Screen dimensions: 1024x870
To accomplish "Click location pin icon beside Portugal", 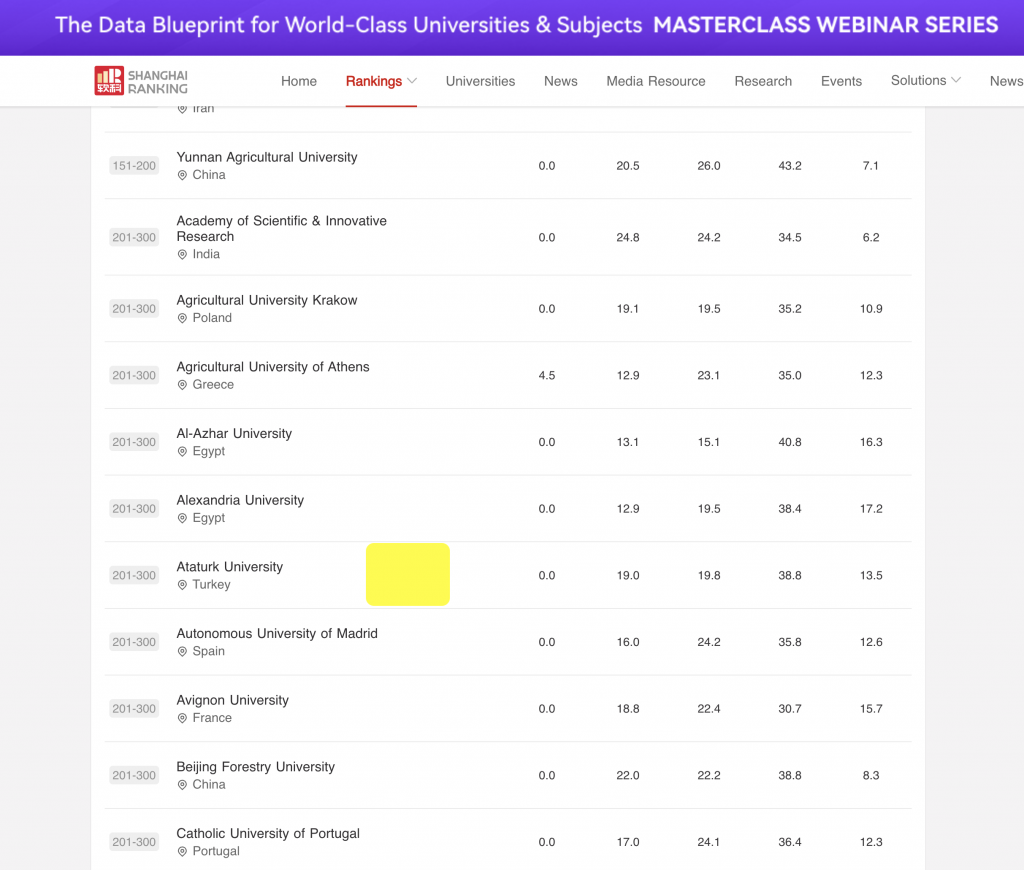I will click(182, 852).
